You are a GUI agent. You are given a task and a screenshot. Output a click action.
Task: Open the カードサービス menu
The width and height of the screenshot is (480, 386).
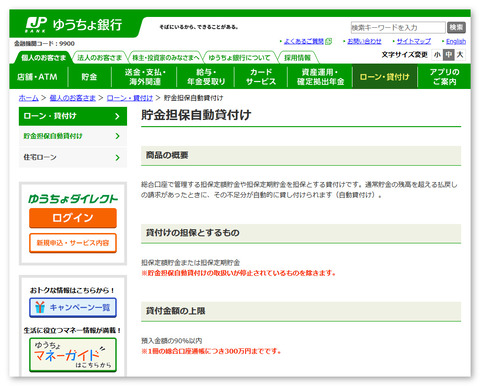pos(261,77)
